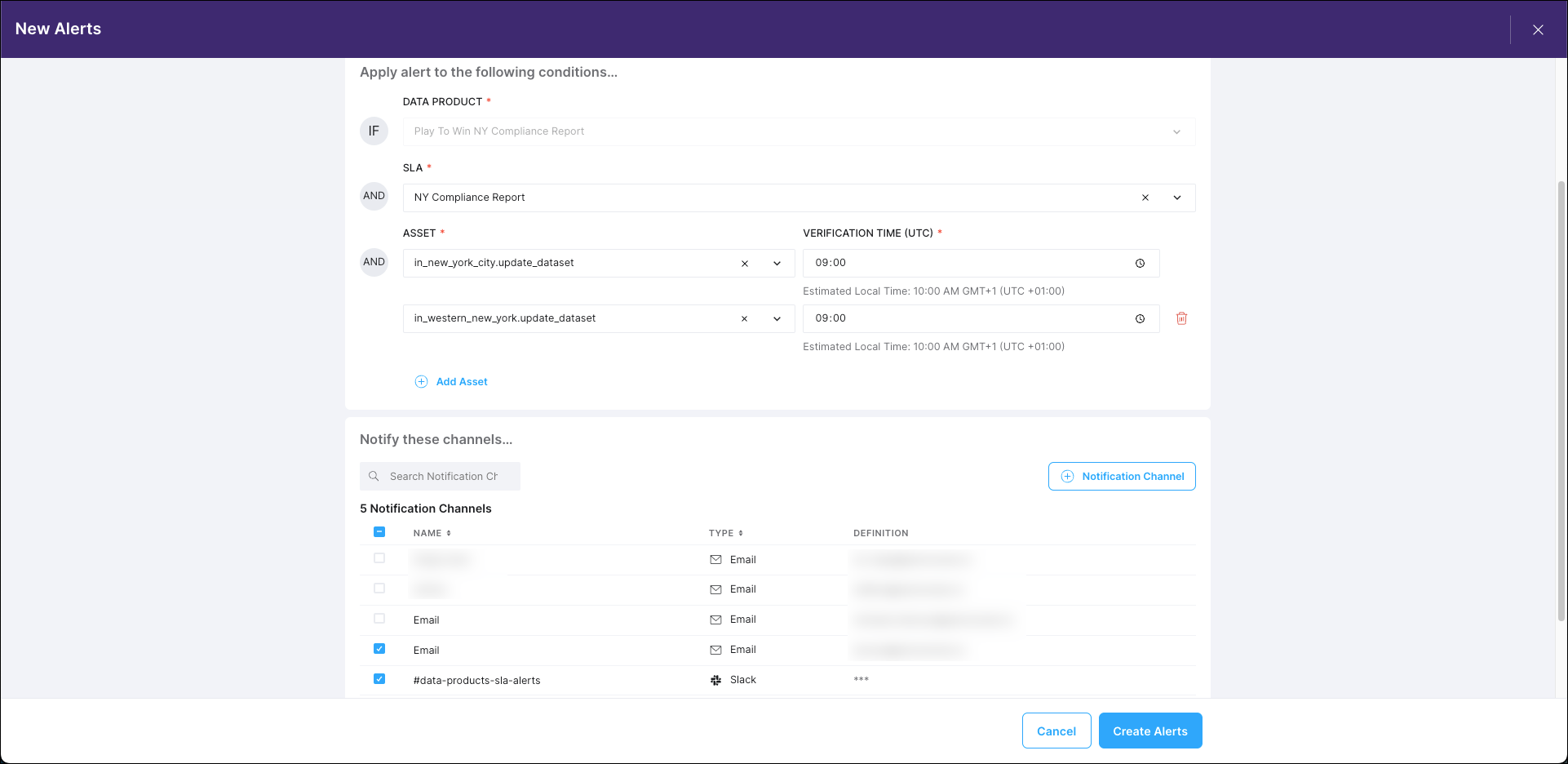This screenshot has height=764, width=1568.
Task: Open the clock picker for the first verification time
Action: tap(1140, 263)
